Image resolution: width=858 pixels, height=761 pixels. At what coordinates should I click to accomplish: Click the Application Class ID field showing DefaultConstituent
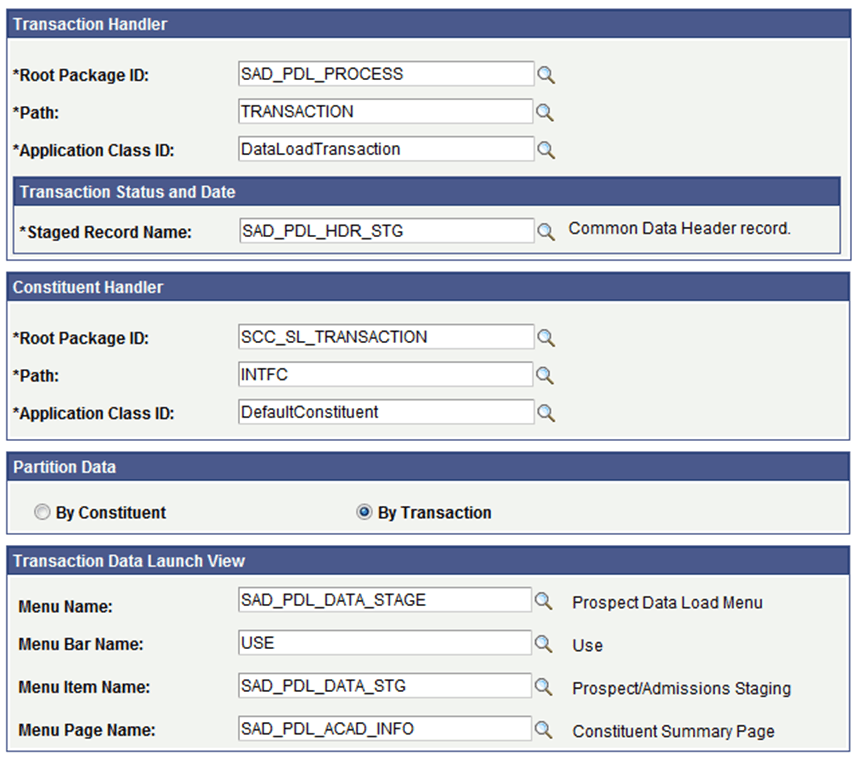[385, 412]
